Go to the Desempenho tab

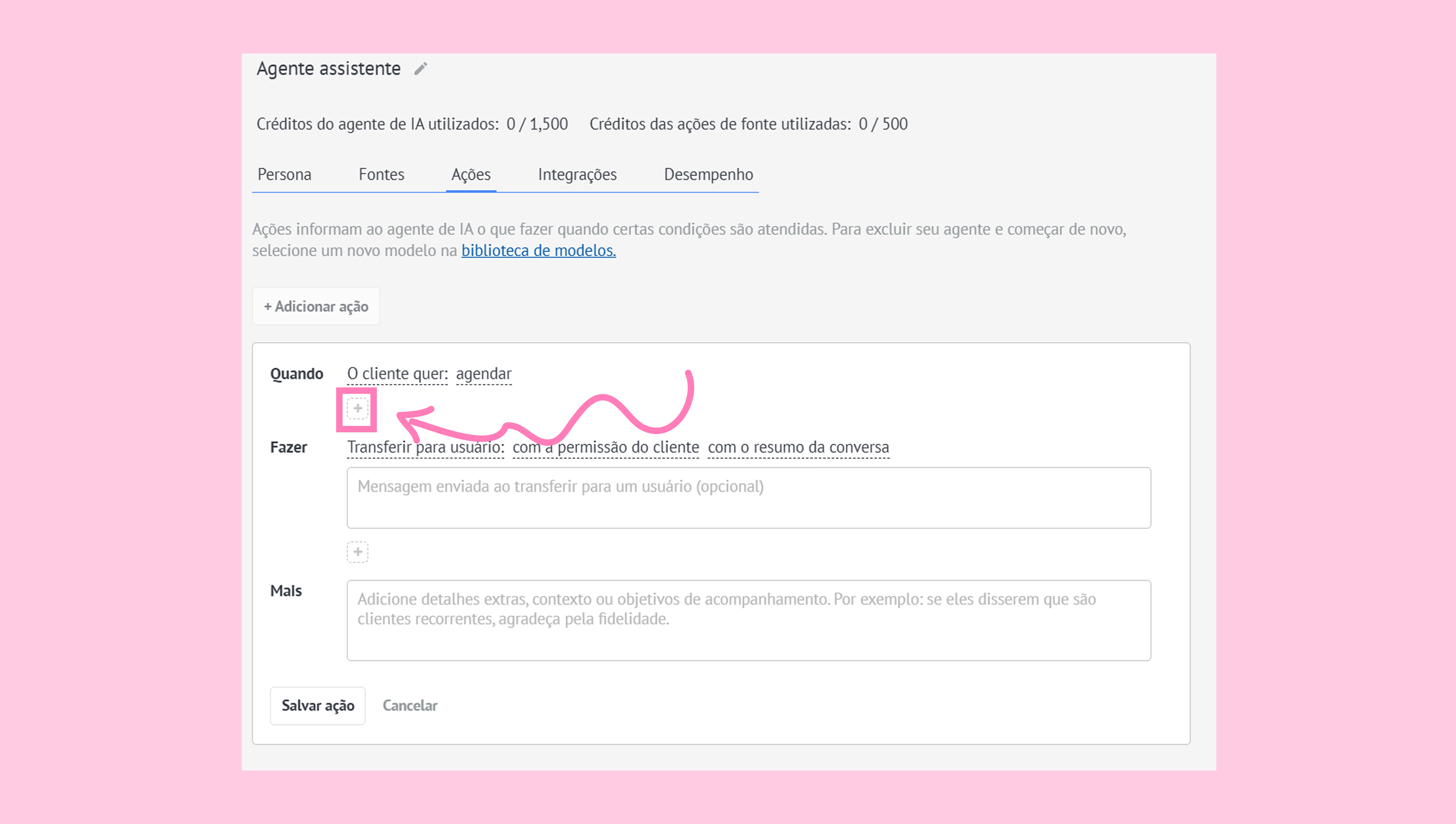tap(708, 174)
